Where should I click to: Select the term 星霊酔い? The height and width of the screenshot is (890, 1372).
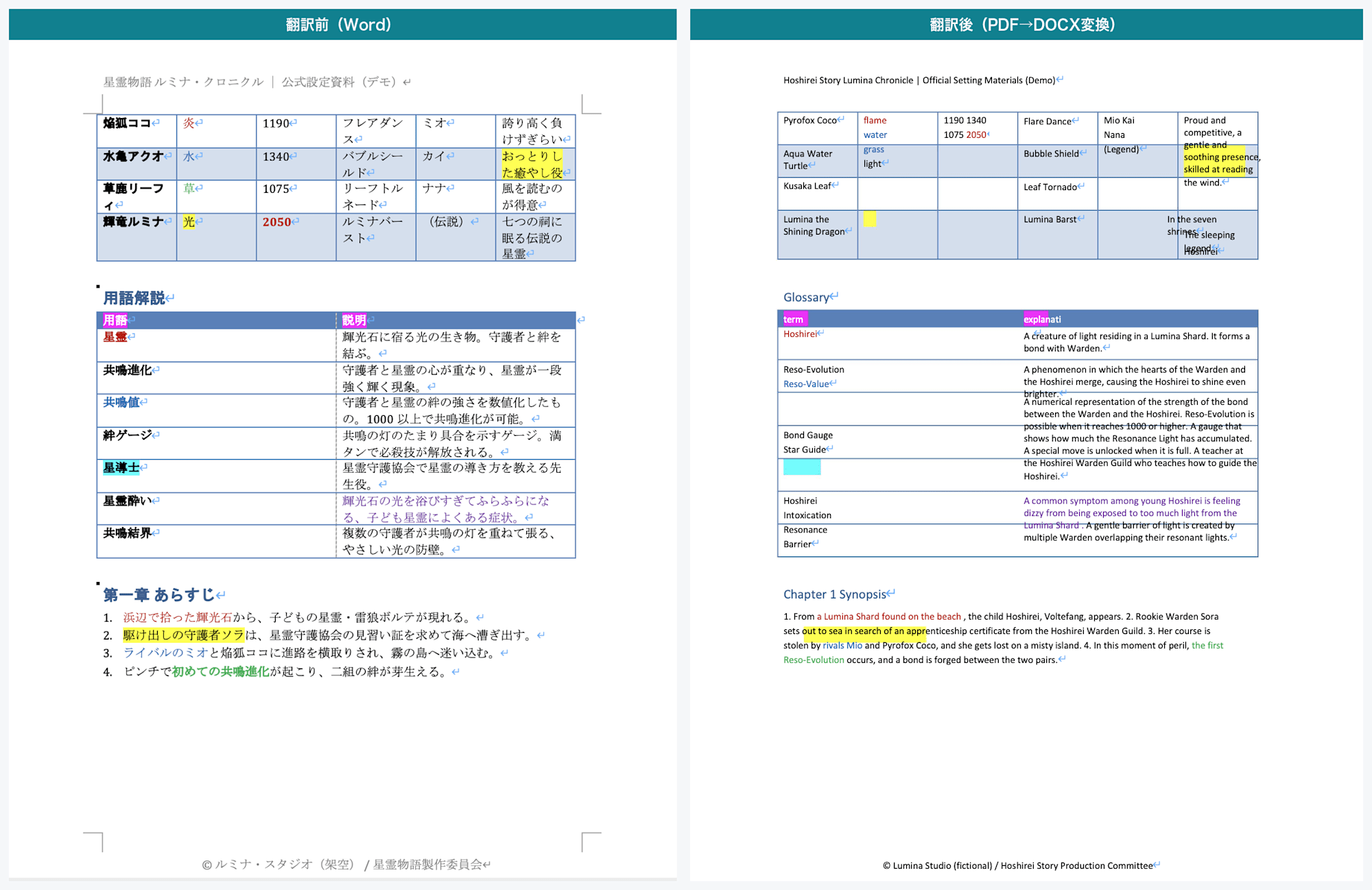[x=127, y=500]
